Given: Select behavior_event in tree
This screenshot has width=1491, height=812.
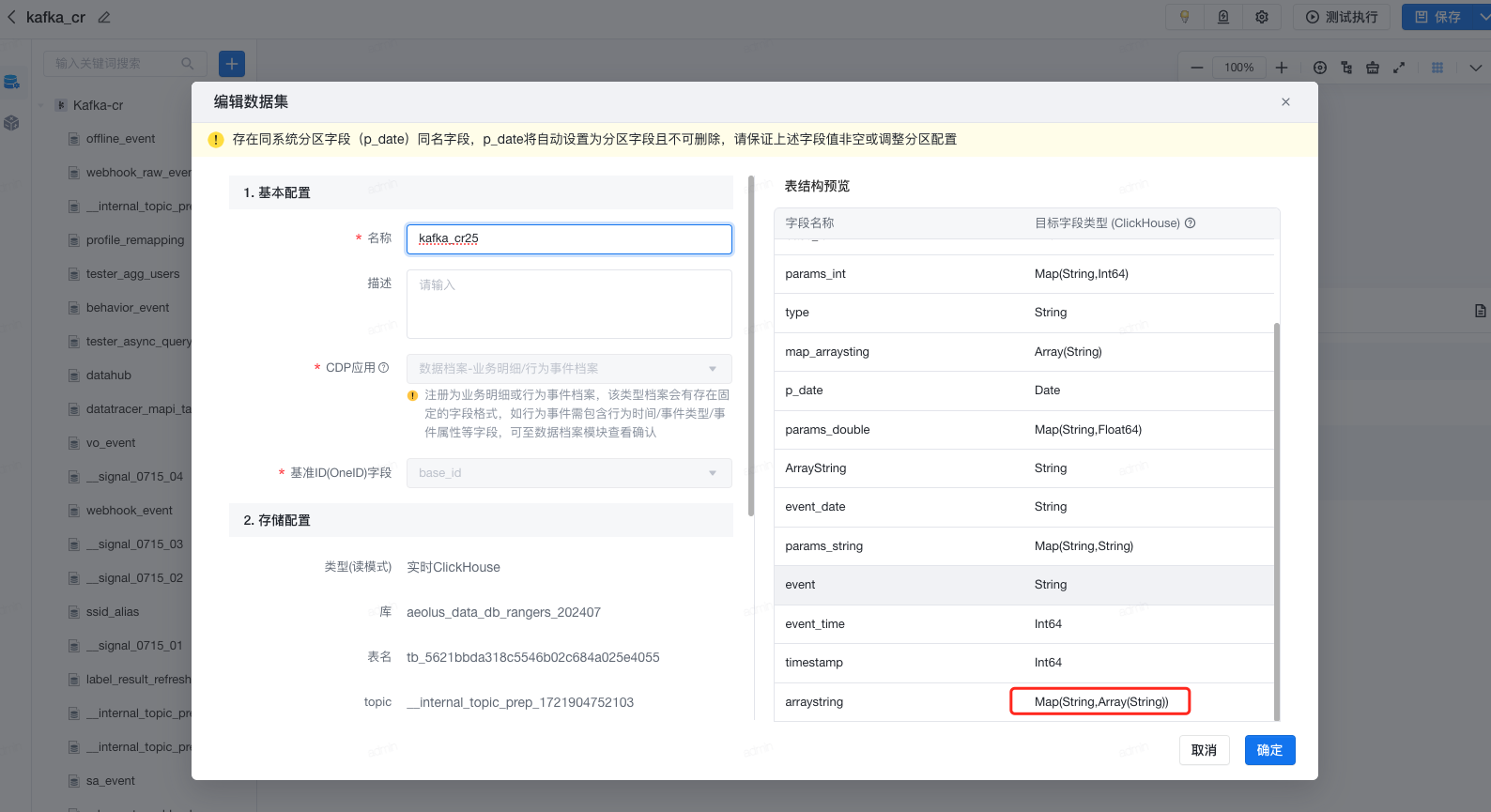Looking at the screenshot, I should coord(128,308).
